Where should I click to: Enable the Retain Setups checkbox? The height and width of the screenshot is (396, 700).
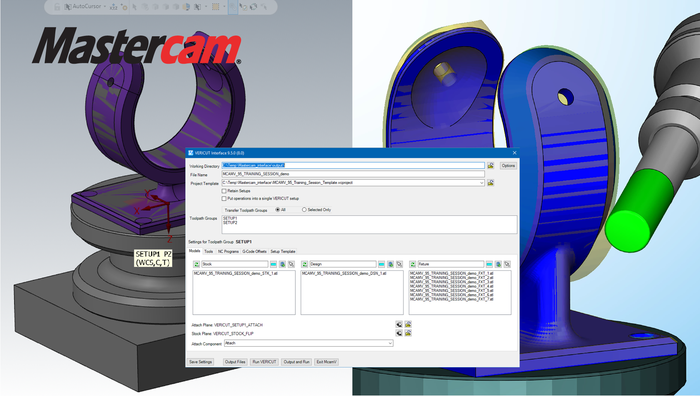pos(224,191)
